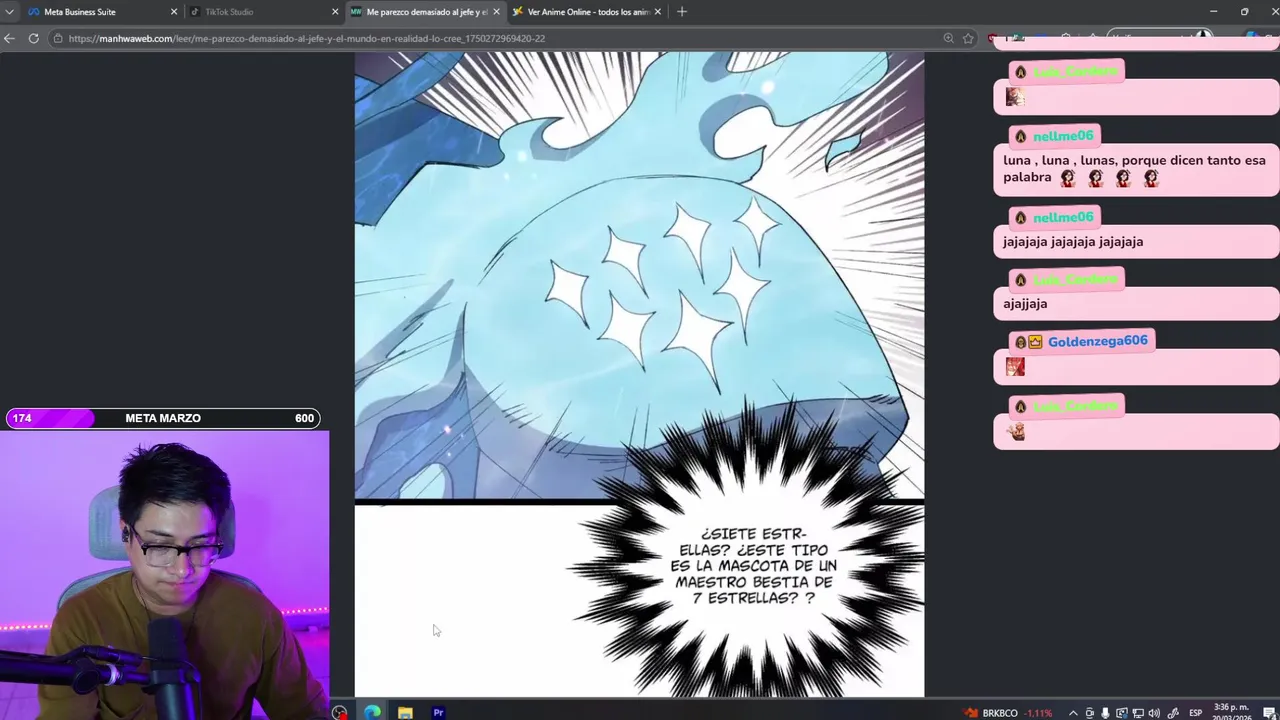Image resolution: width=1280 pixels, height=720 pixels.
Task: Close the Me parezco demasiado tab
Action: click(x=496, y=12)
